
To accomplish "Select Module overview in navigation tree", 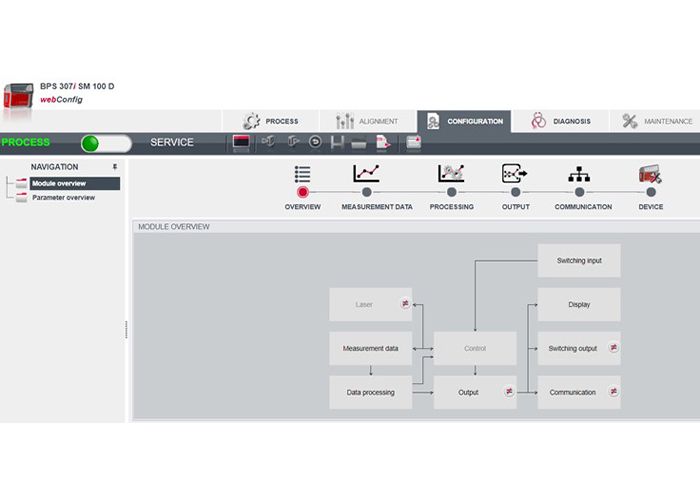I will click(x=75, y=183).
